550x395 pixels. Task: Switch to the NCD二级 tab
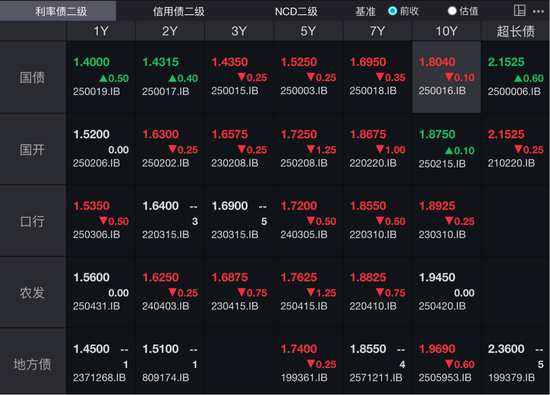pyautogui.click(x=296, y=11)
